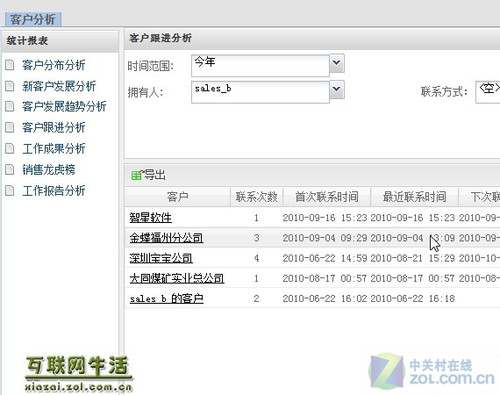
Task: Sort by the 首次联系时间 column header
Action: click(x=327, y=197)
